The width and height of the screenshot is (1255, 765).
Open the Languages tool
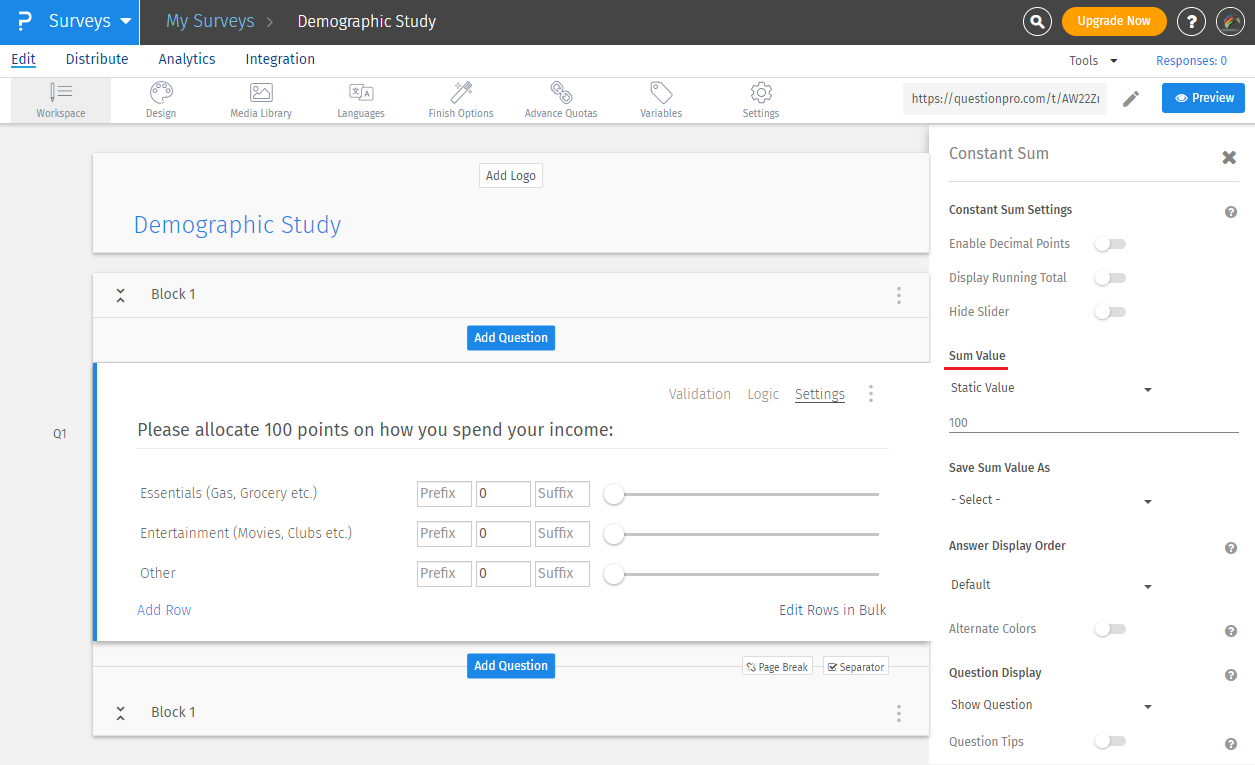[360, 100]
